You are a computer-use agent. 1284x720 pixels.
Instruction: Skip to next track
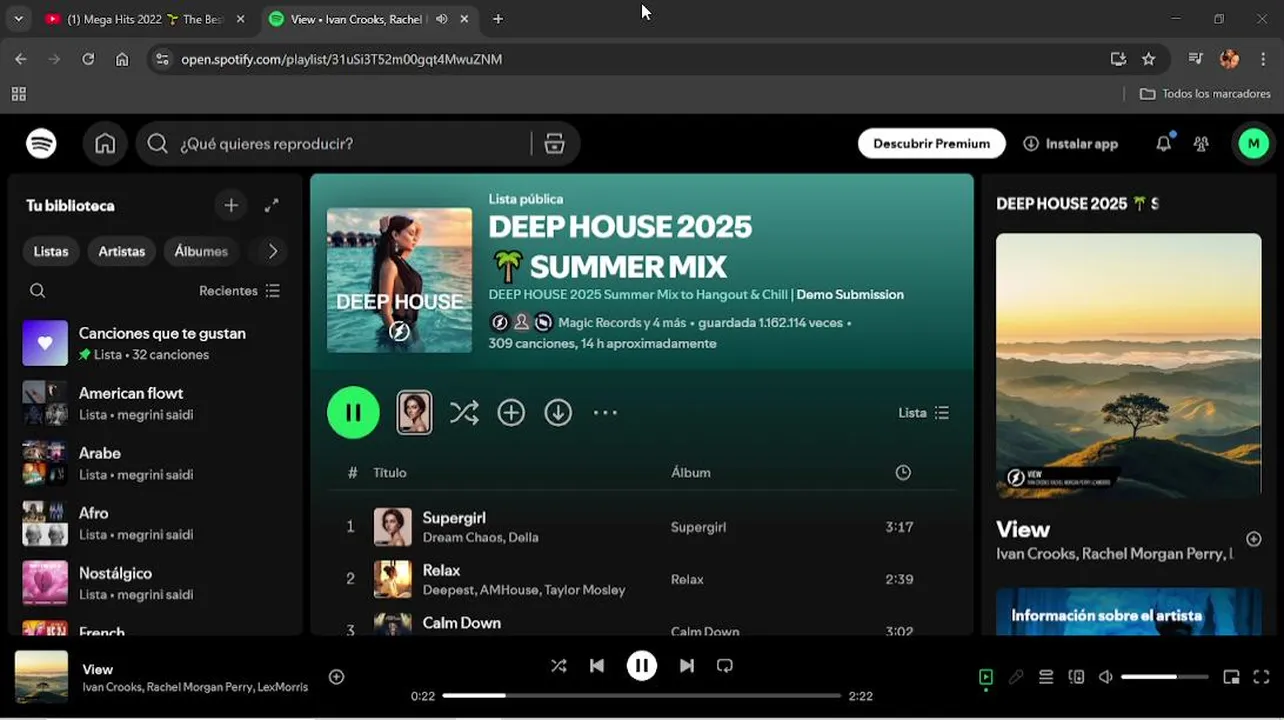point(687,666)
